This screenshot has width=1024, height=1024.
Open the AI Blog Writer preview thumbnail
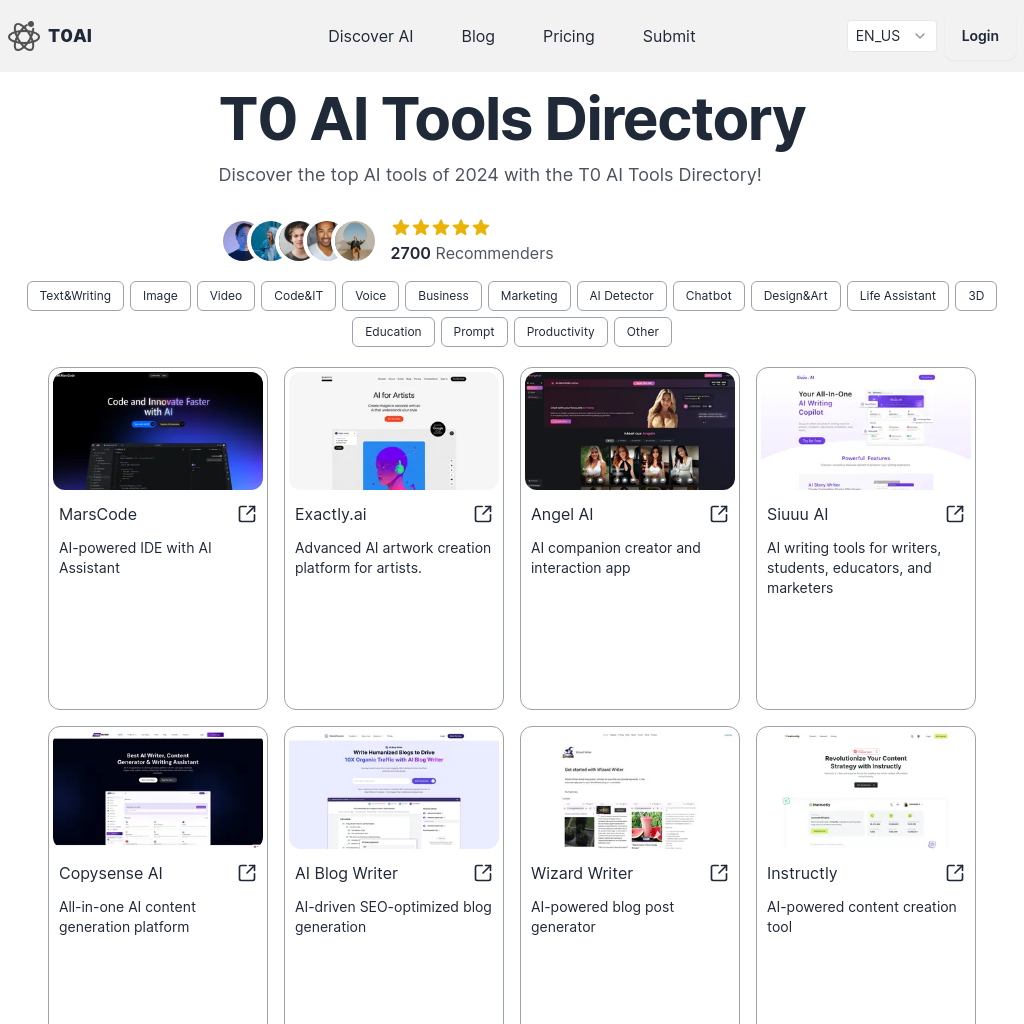click(394, 790)
